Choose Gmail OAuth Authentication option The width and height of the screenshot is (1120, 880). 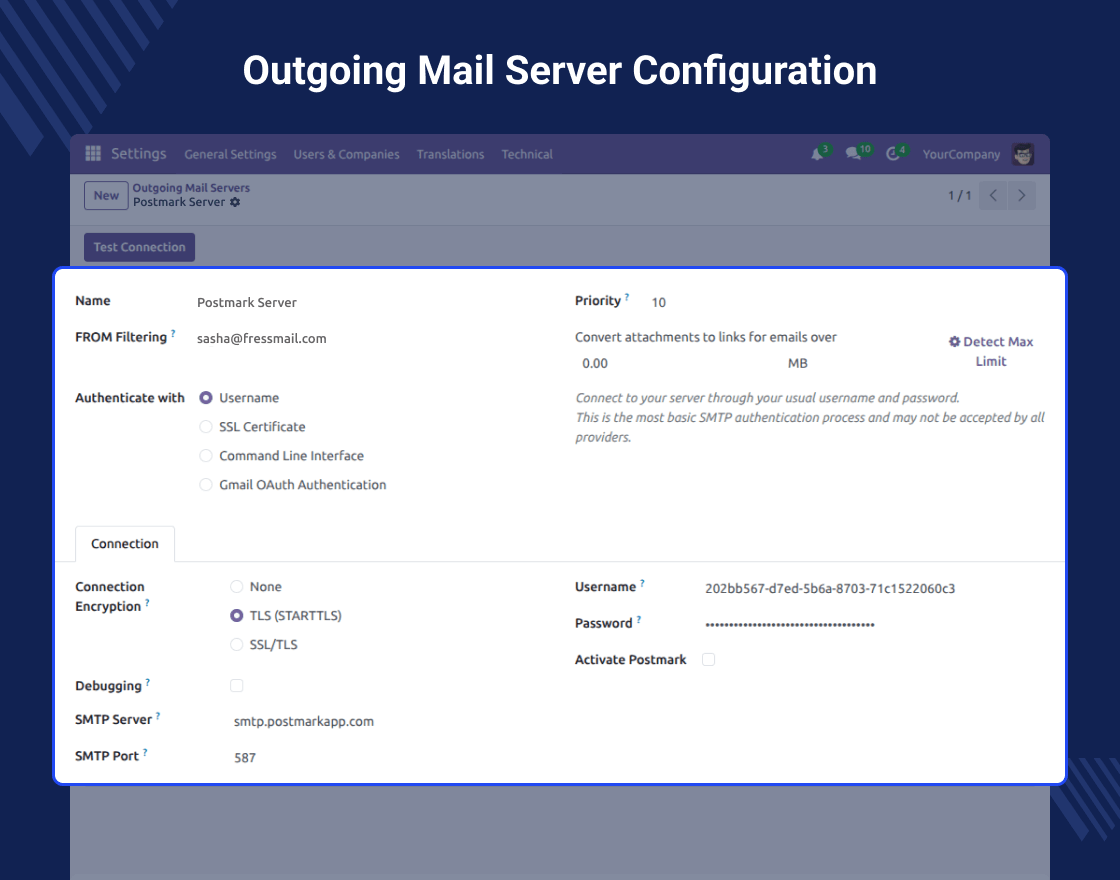point(206,485)
